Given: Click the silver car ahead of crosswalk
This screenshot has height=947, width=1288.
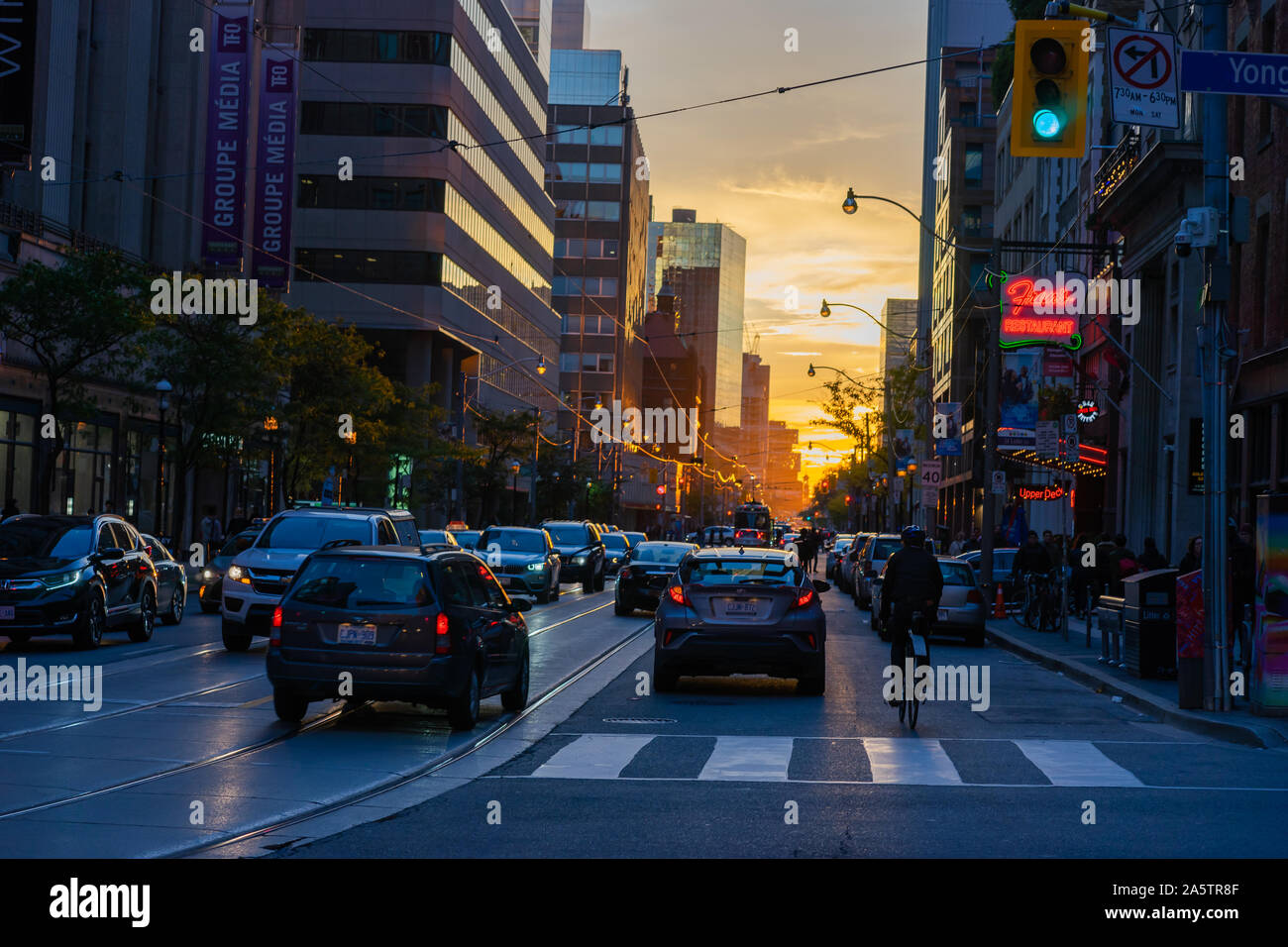Looking at the screenshot, I should tap(740, 619).
